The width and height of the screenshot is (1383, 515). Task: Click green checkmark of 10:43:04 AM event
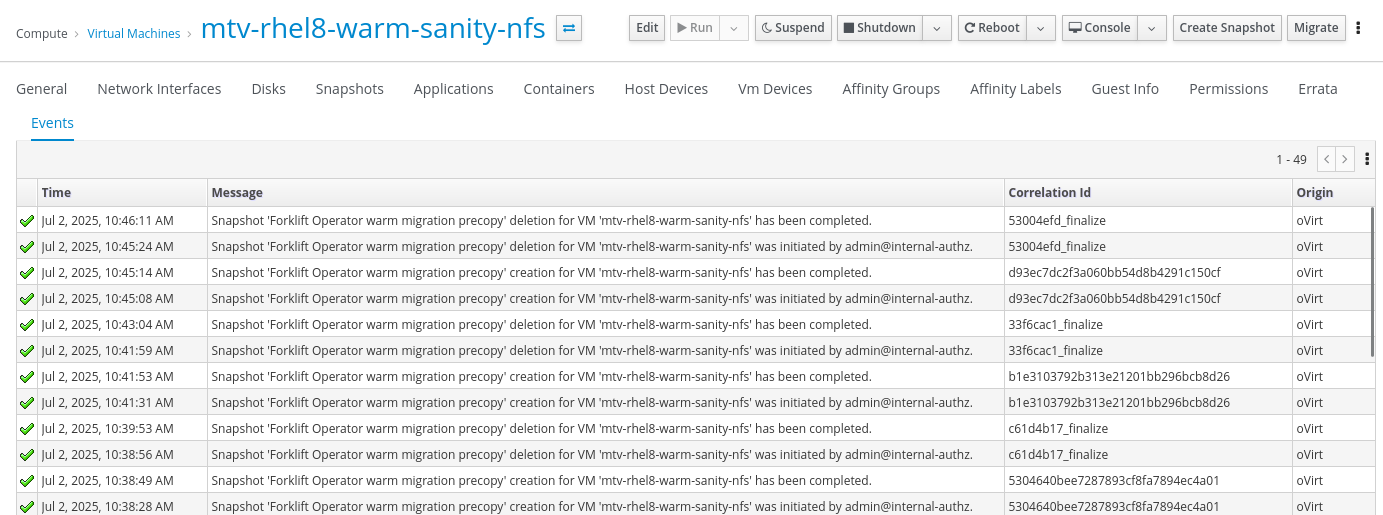point(27,324)
